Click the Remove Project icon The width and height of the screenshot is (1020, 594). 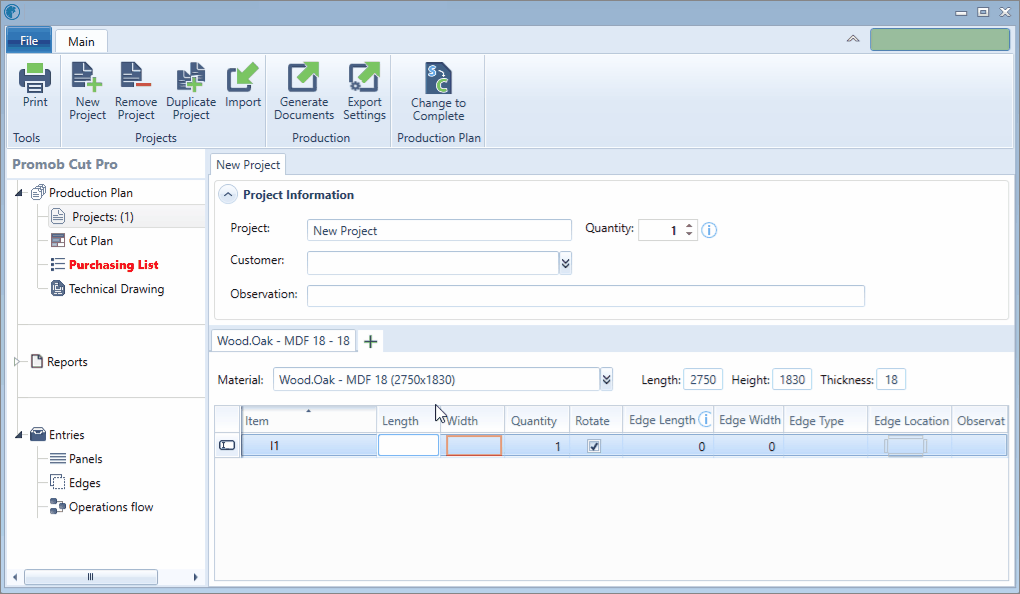(x=135, y=78)
